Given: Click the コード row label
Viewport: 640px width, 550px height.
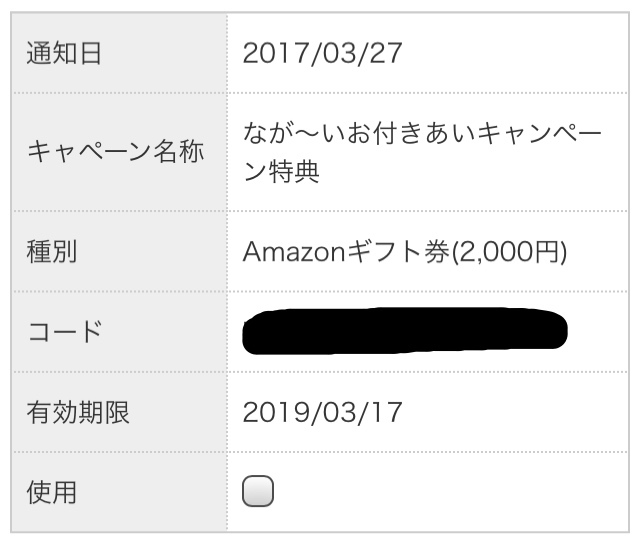Looking at the screenshot, I should [64, 332].
